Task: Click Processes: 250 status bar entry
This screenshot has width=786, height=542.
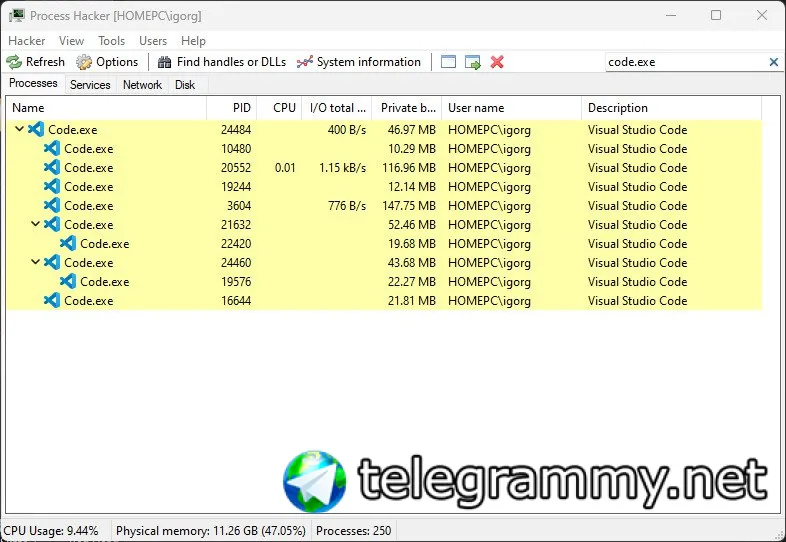Action: point(353,530)
